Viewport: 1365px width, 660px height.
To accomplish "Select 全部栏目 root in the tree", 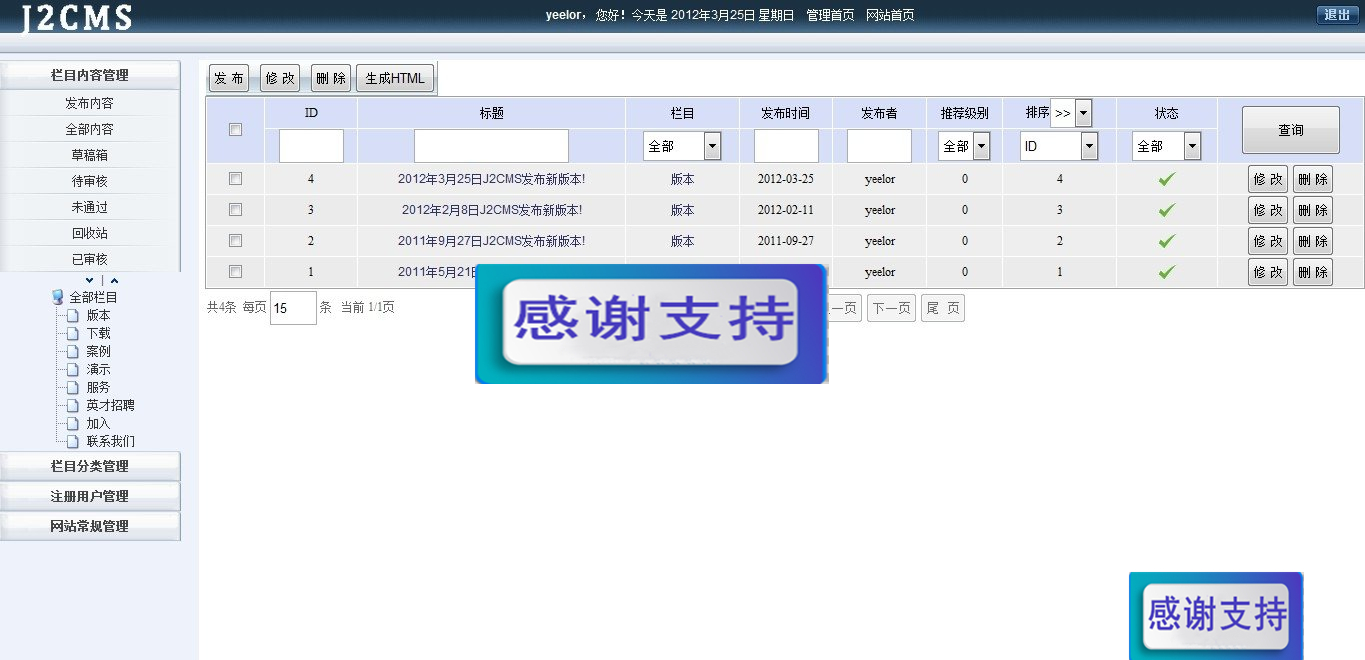I will [x=93, y=297].
